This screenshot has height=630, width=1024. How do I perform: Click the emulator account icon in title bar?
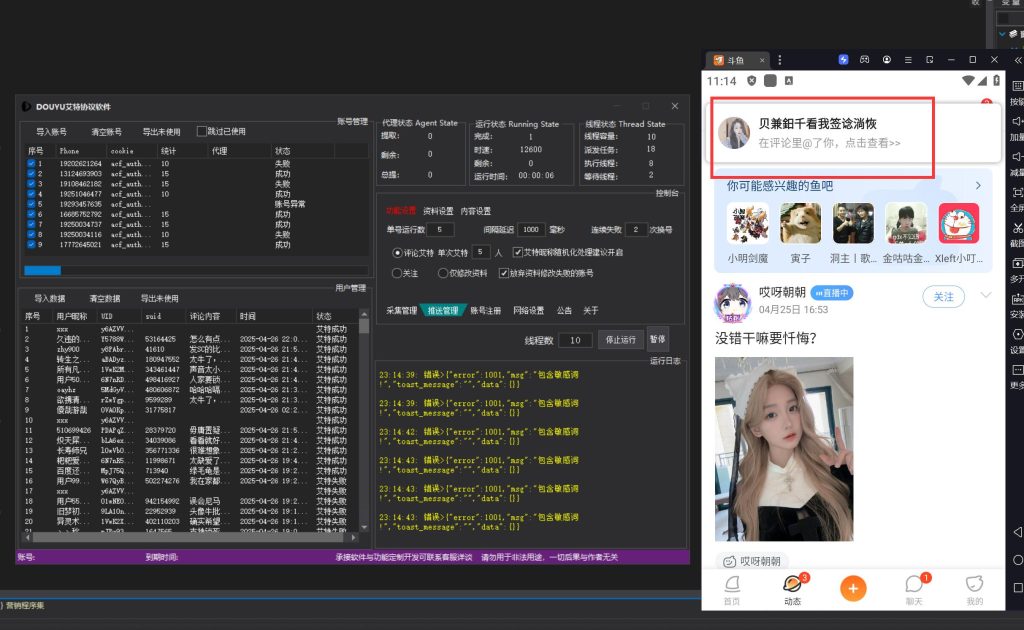tap(887, 60)
